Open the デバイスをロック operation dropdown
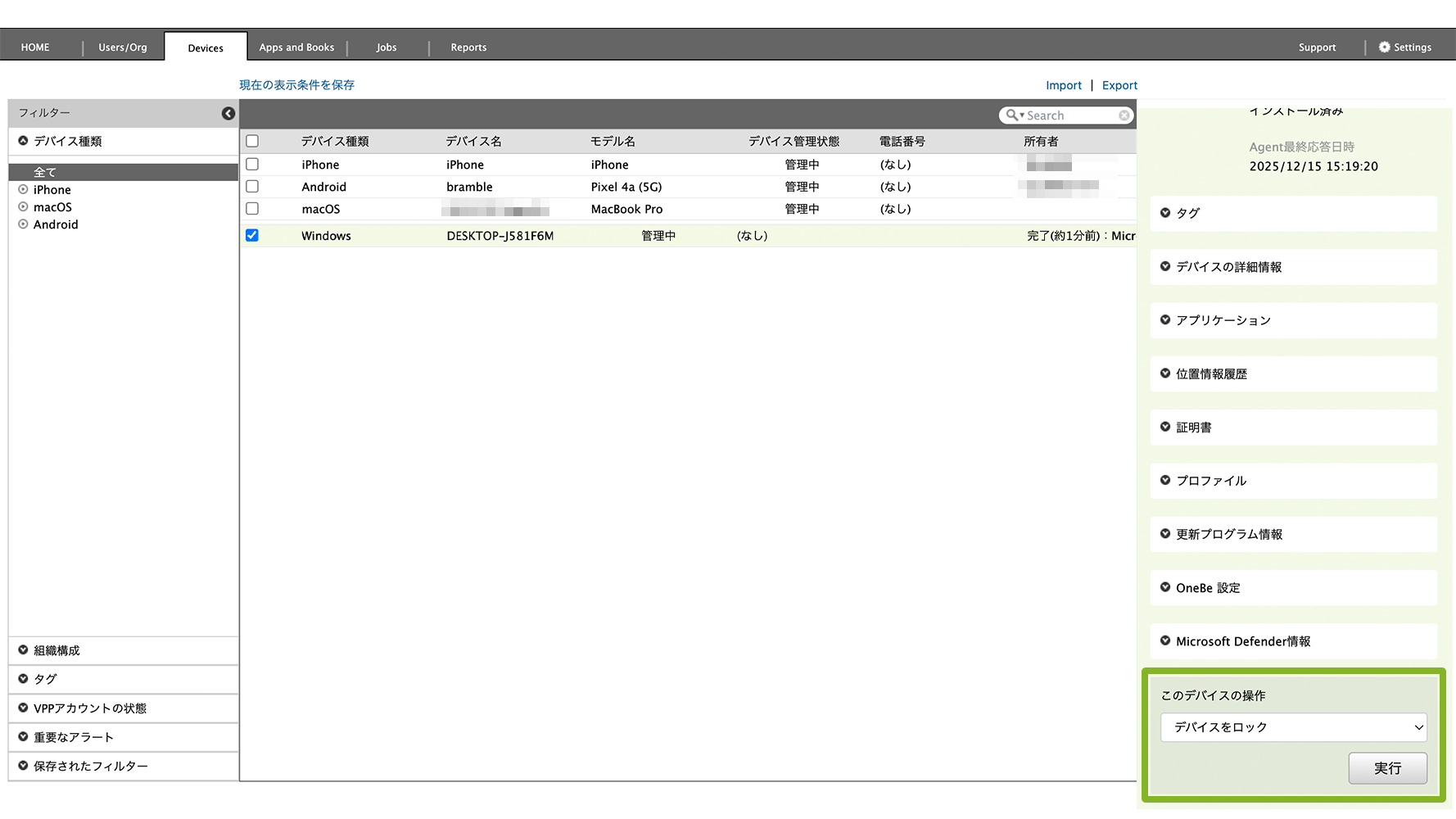This screenshot has height=819, width=1456. point(1293,727)
